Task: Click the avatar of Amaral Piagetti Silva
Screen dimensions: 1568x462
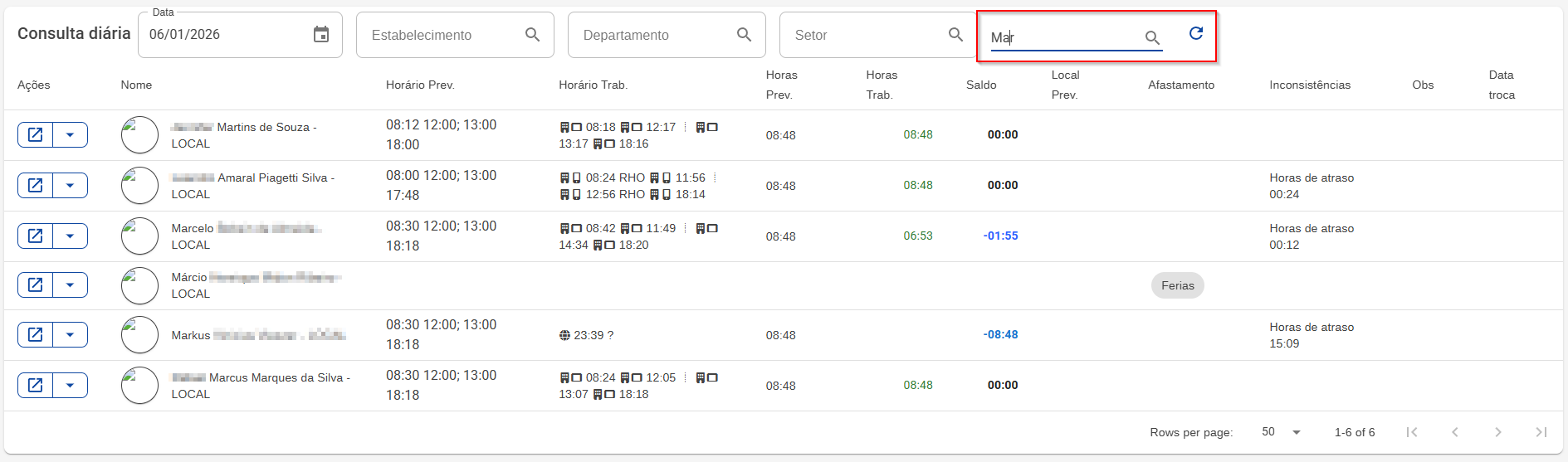Action: [139, 185]
